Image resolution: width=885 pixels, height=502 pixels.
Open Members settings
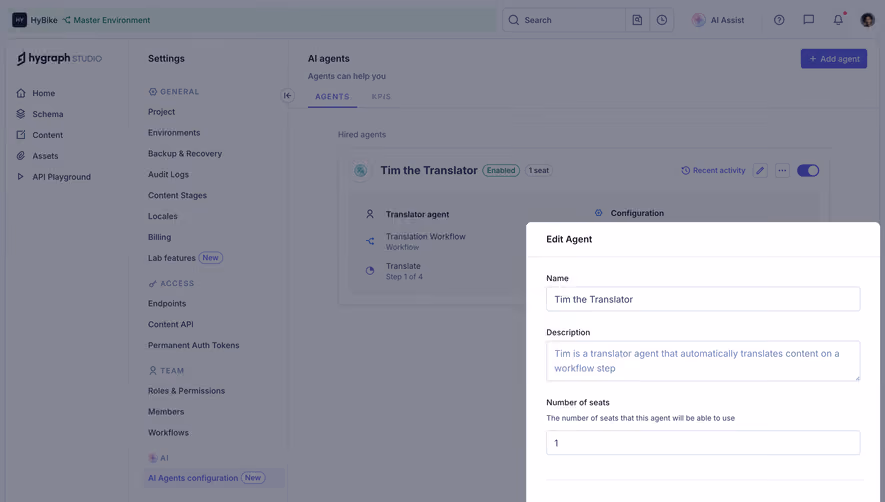pos(166,412)
